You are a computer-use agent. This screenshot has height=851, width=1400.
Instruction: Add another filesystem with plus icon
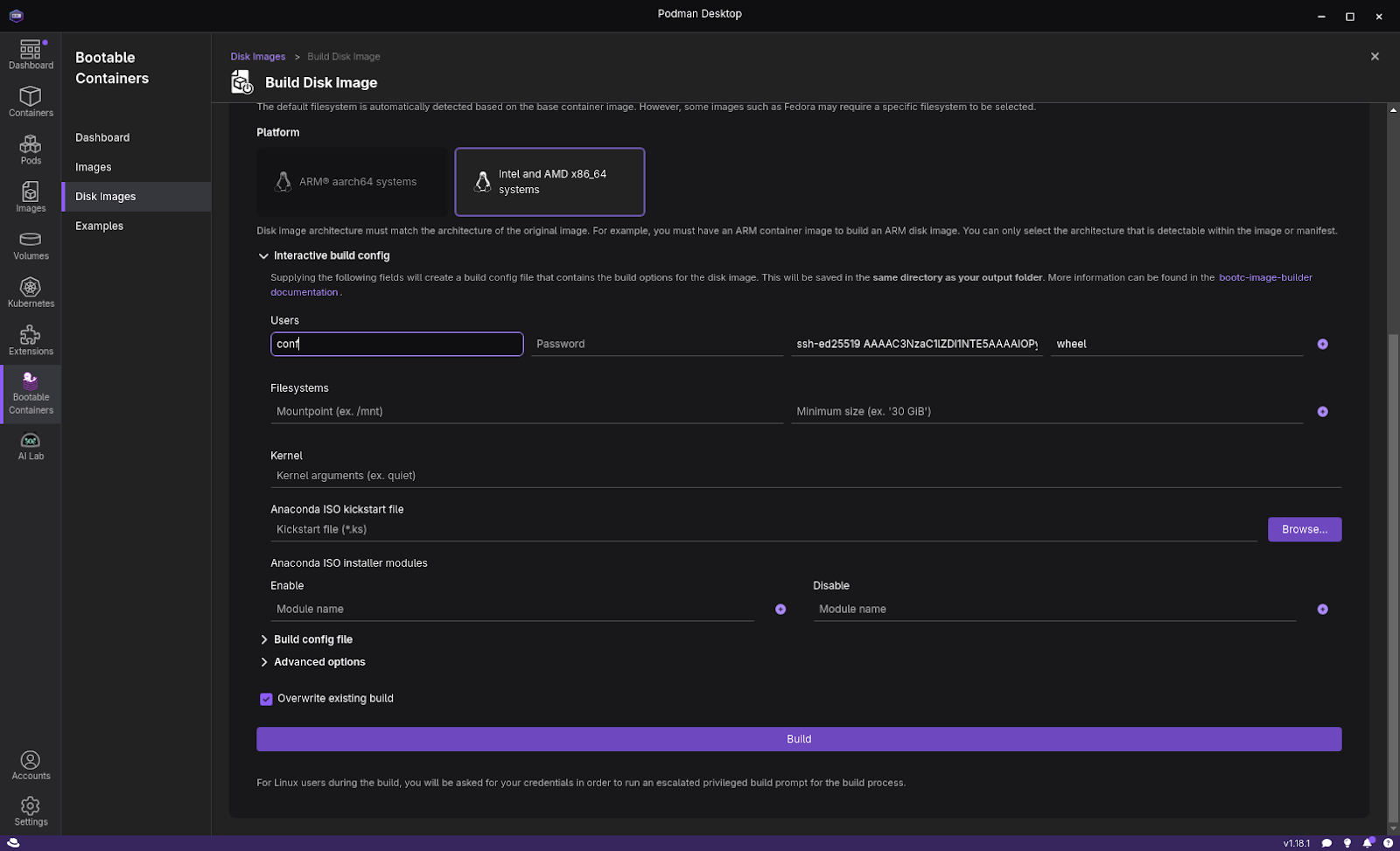1322,412
